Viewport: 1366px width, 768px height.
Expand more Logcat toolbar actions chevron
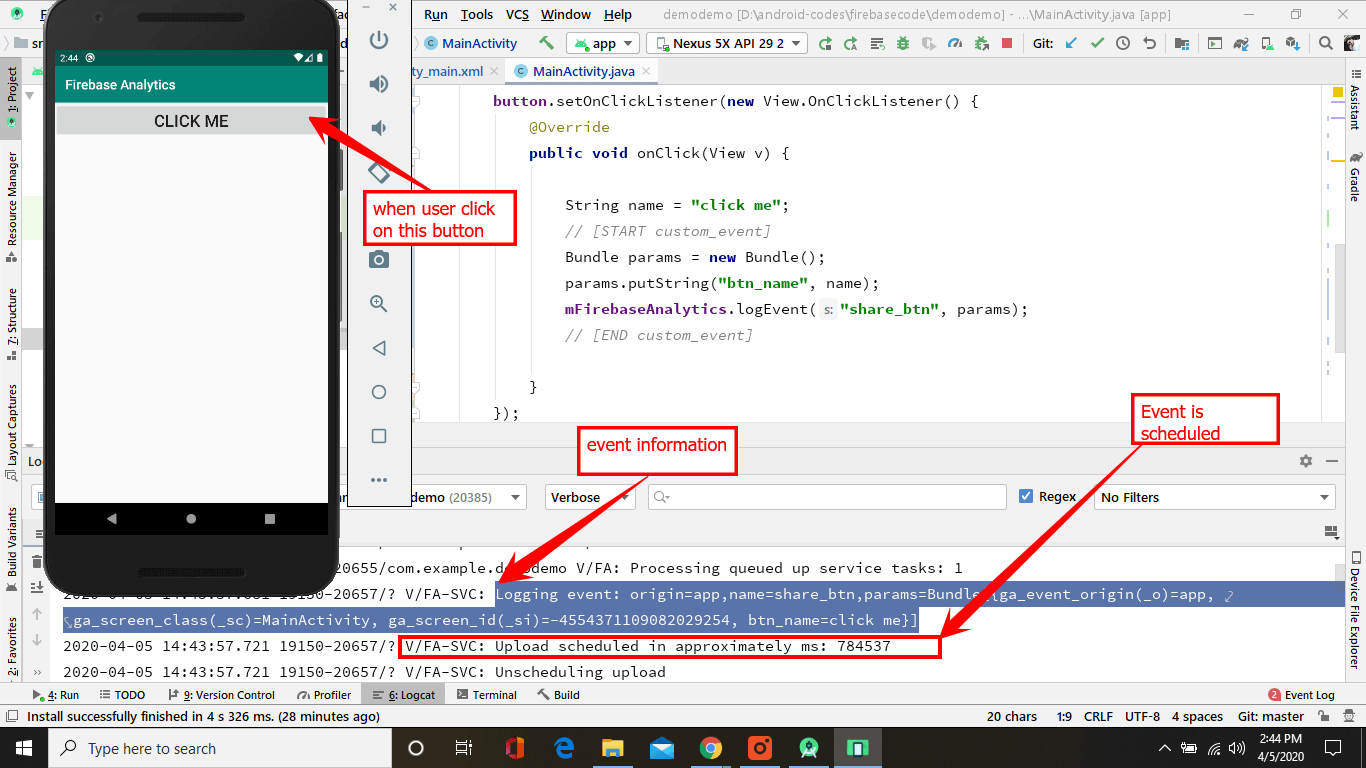click(38, 672)
